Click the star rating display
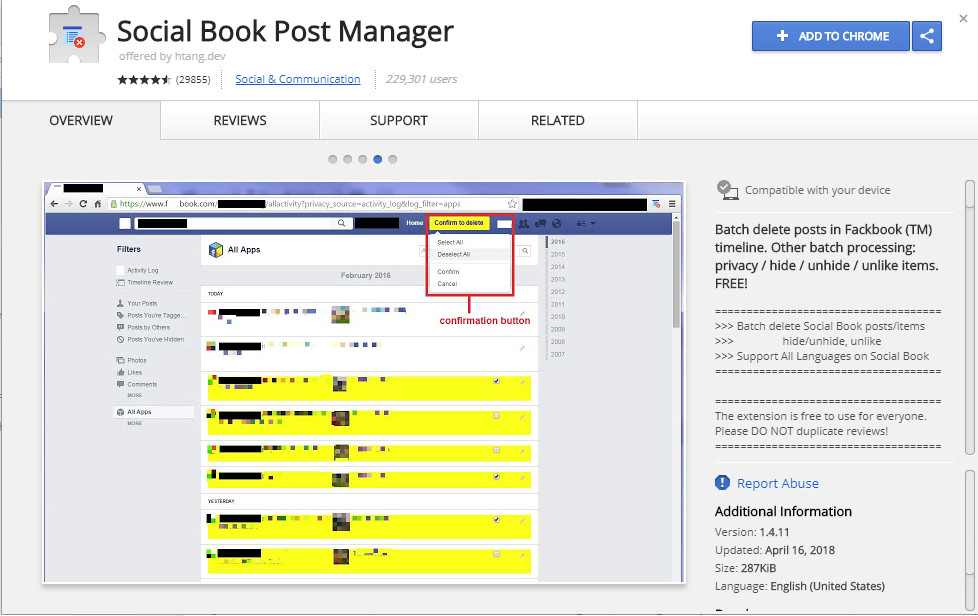 click(x=143, y=80)
